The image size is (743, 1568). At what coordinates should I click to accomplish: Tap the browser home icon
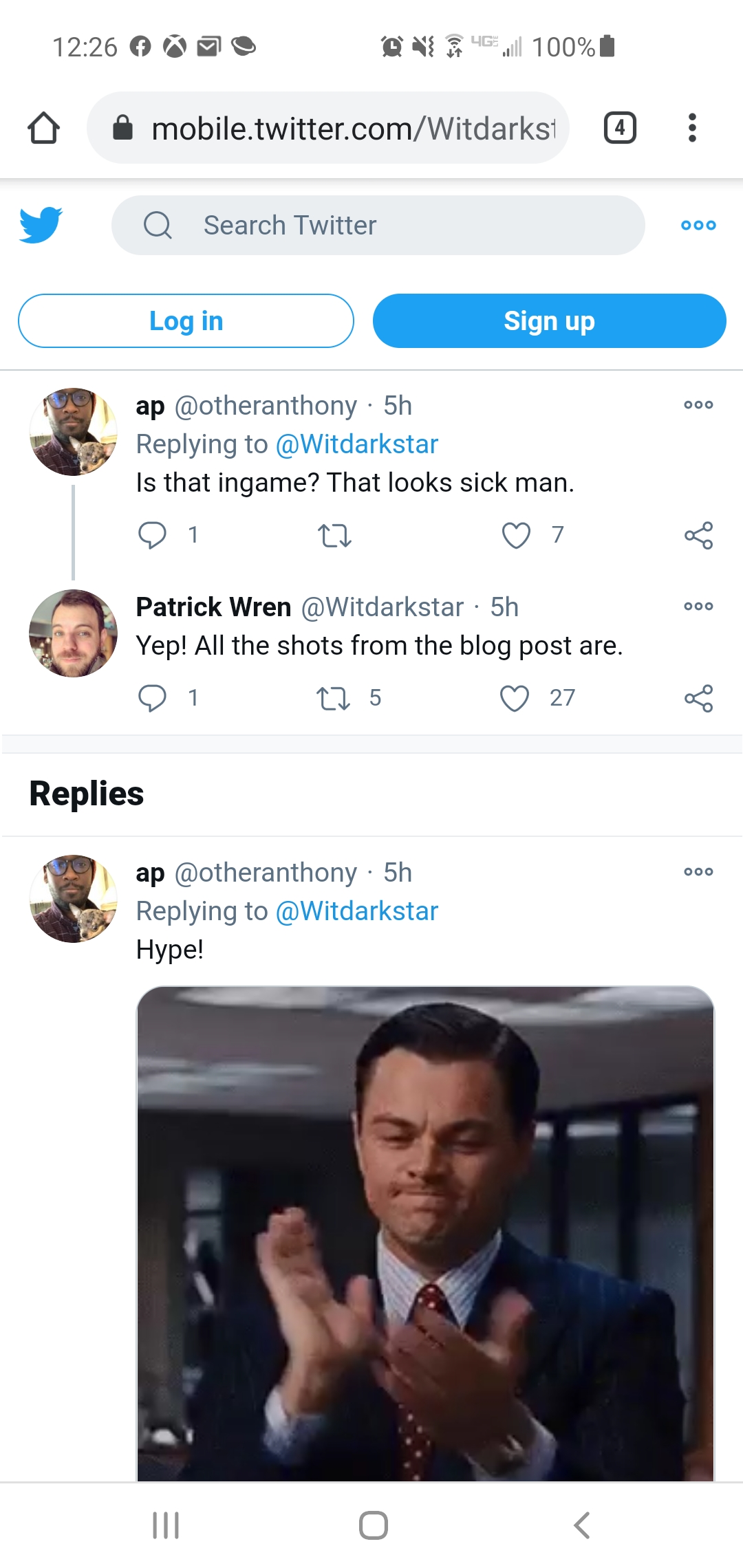pyautogui.click(x=44, y=128)
